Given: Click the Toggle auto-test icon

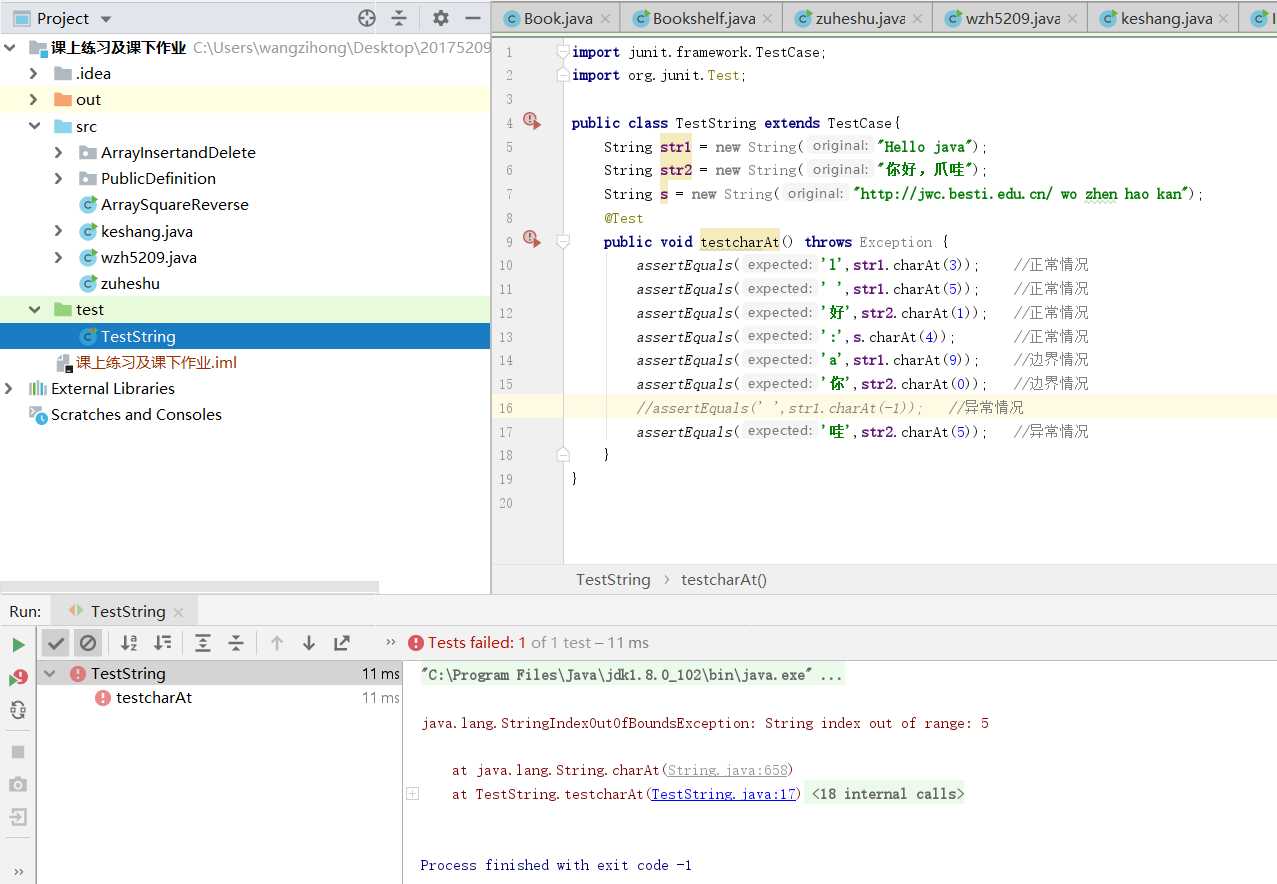Looking at the screenshot, I should [x=18, y=711].
